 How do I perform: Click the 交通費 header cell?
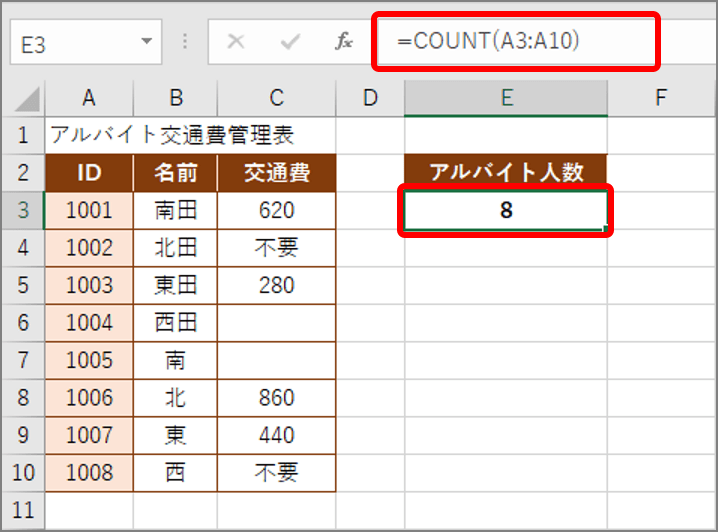277,173
